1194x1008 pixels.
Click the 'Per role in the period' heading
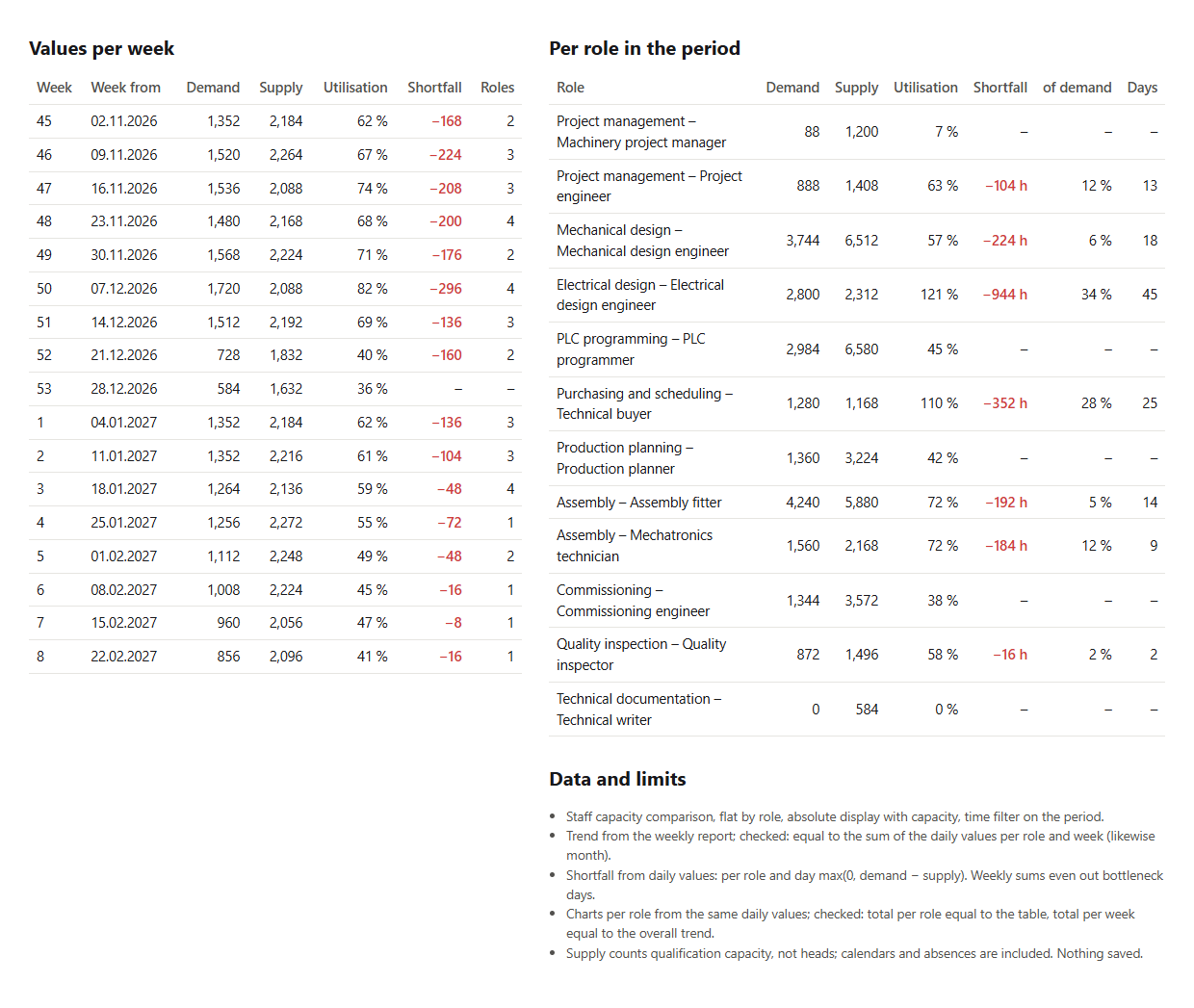point(644,48)
